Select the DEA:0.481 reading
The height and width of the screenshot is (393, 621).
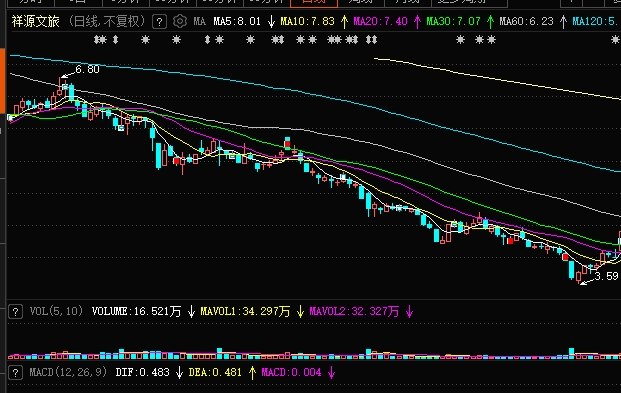(x=215, y=372)
